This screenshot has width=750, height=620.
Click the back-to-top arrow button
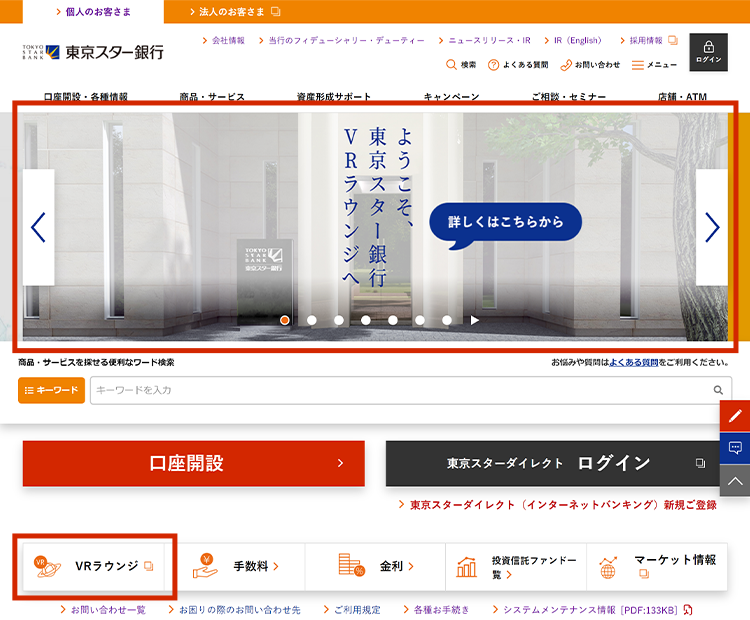pos(735,480)
